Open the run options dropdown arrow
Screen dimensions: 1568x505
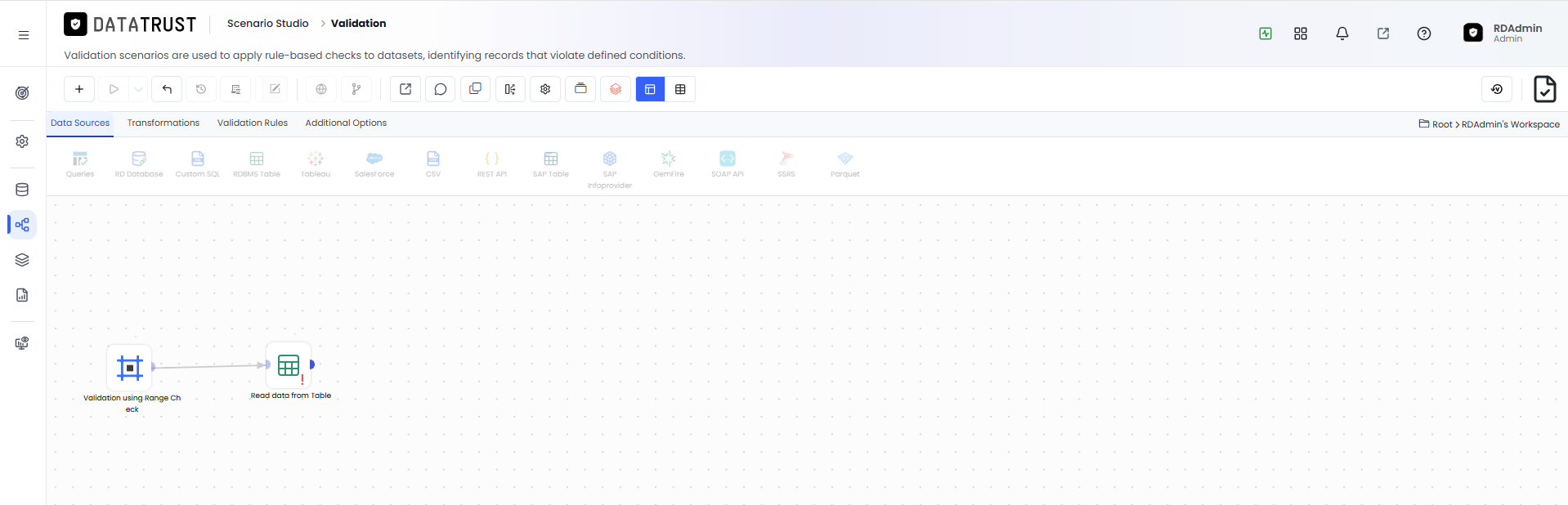pyautogui.click(x=139, y=89)
